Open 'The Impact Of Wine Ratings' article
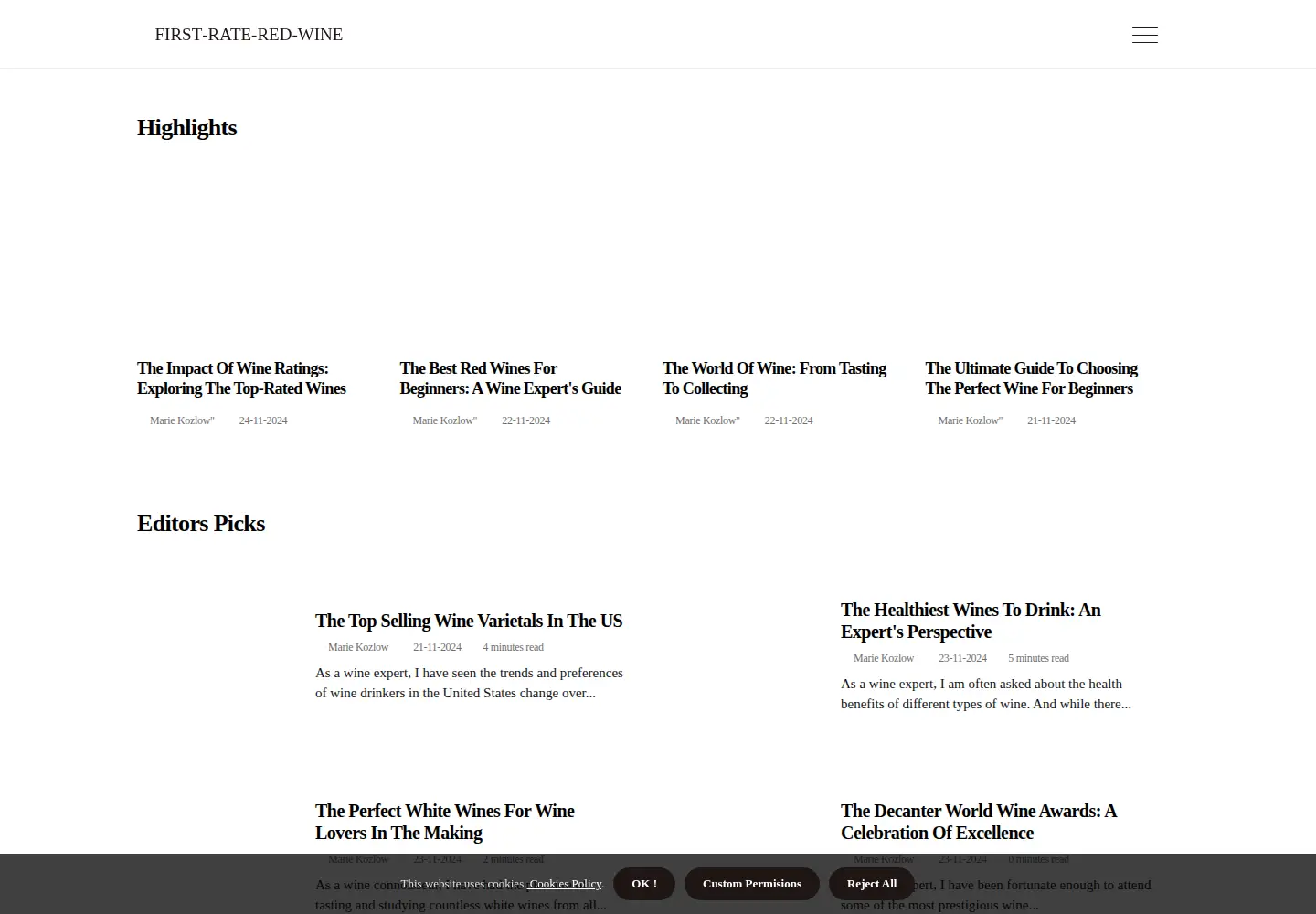This screenshot has height=914, width=1316. pos(241,378)
